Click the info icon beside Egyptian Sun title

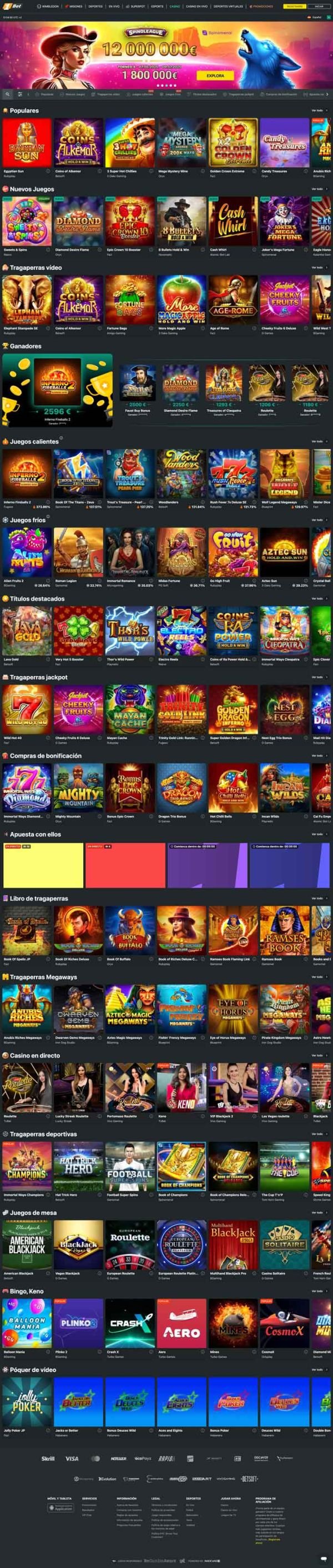(49, 171)
